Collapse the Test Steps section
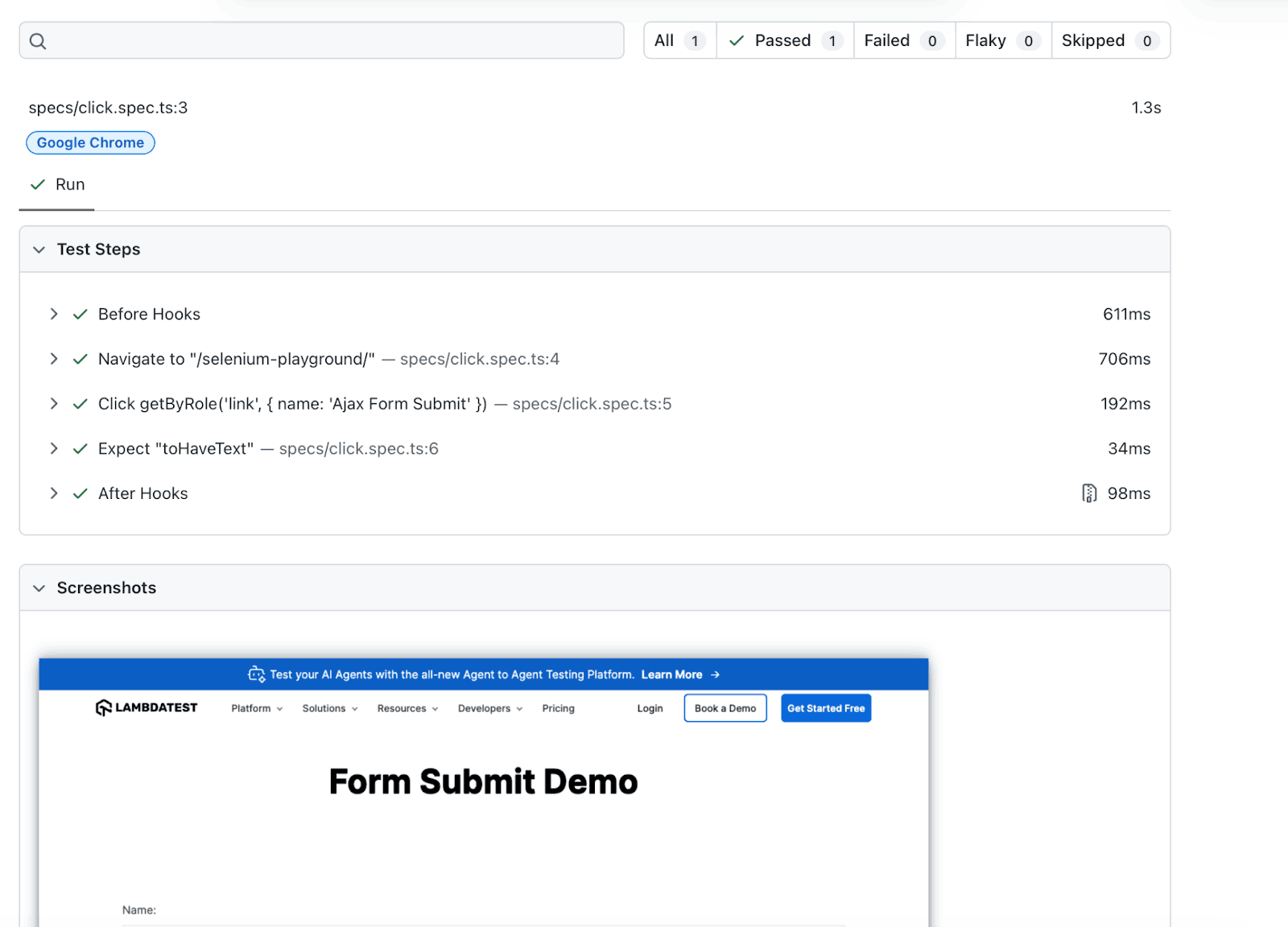Viewport: 1288px width, 927px height. pyautogui.click(x=39, y=249)
